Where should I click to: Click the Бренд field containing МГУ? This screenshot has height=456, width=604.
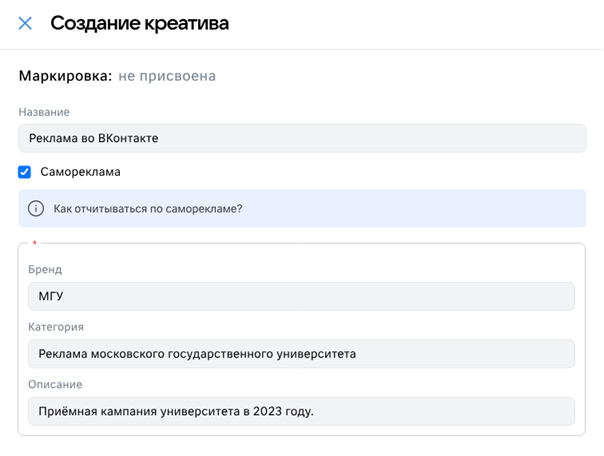click(302, 296)
